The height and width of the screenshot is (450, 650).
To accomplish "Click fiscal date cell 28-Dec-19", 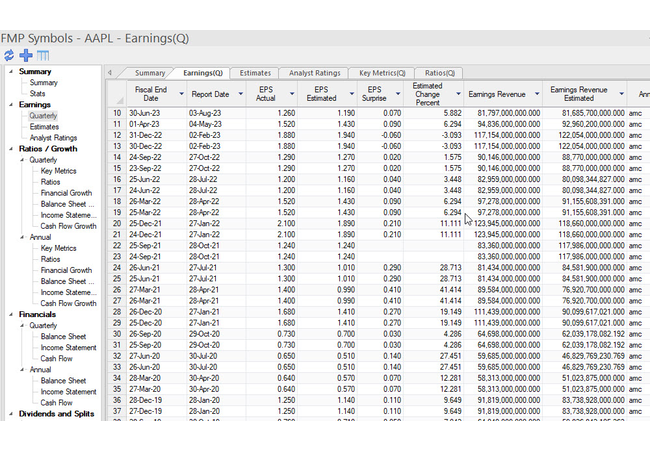I will coord(157,400).
